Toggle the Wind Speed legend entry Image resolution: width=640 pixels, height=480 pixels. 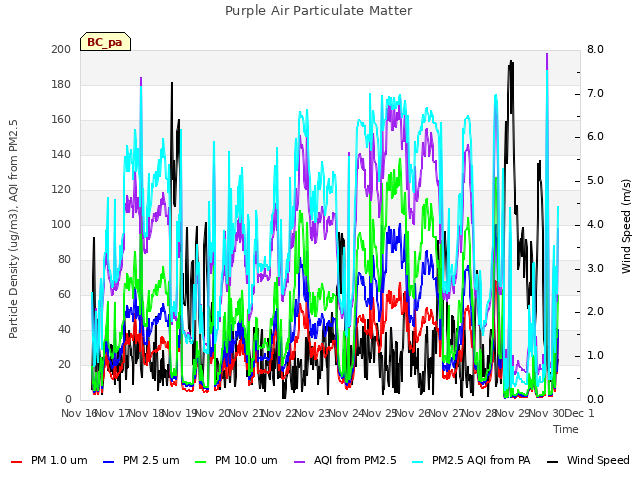[x=588, y=460]
